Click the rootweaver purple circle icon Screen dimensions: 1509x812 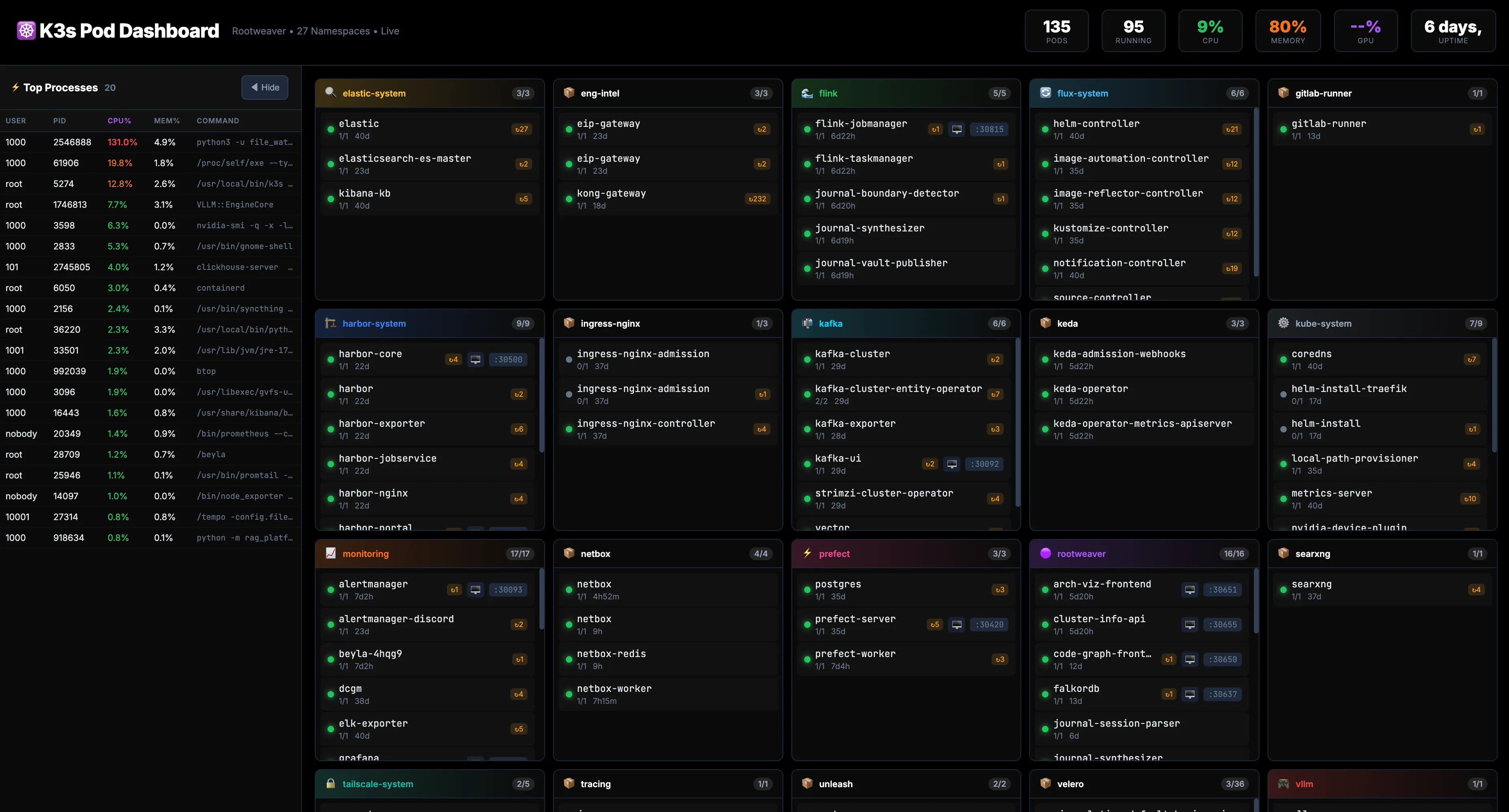pyautogui.click(x=1045, y=553)
